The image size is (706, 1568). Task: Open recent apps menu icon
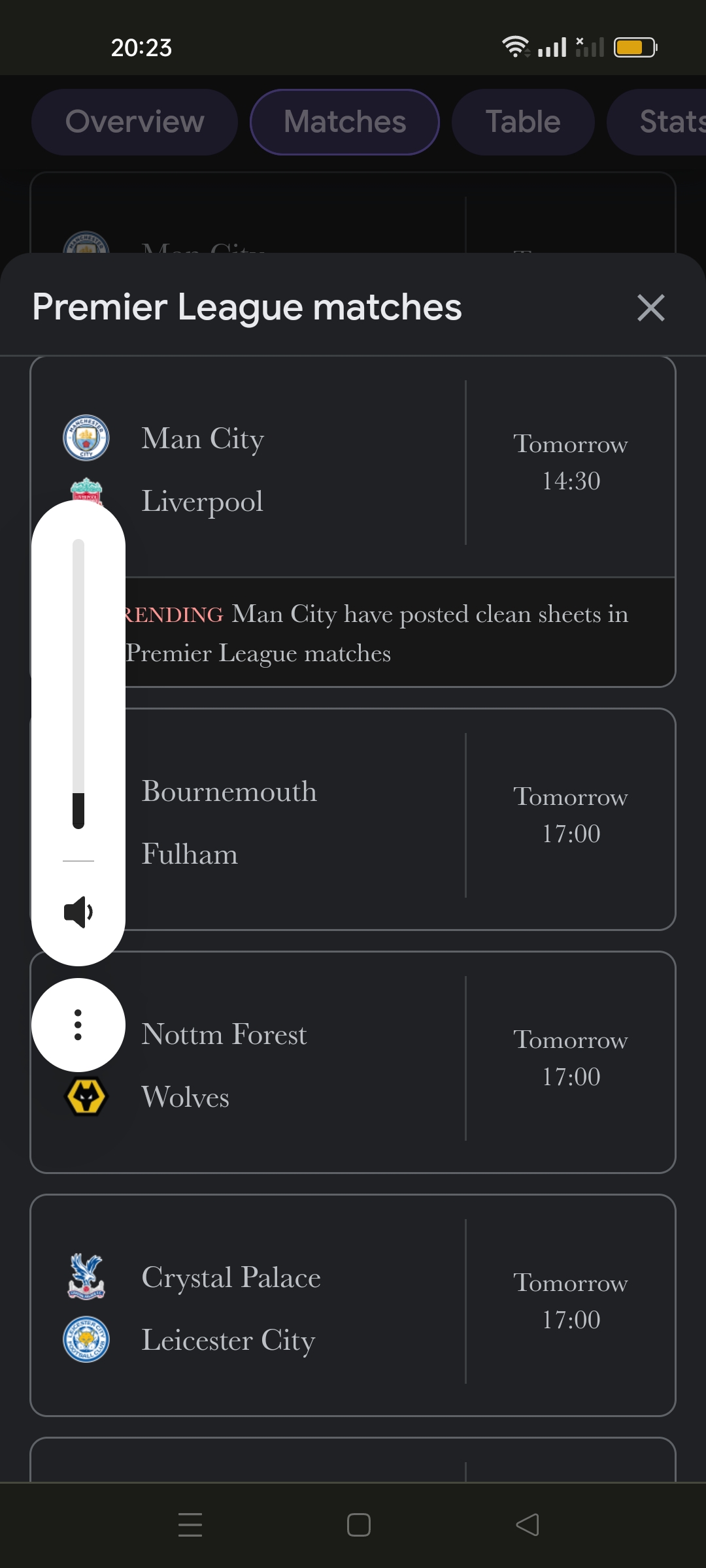click(190, 1525)
